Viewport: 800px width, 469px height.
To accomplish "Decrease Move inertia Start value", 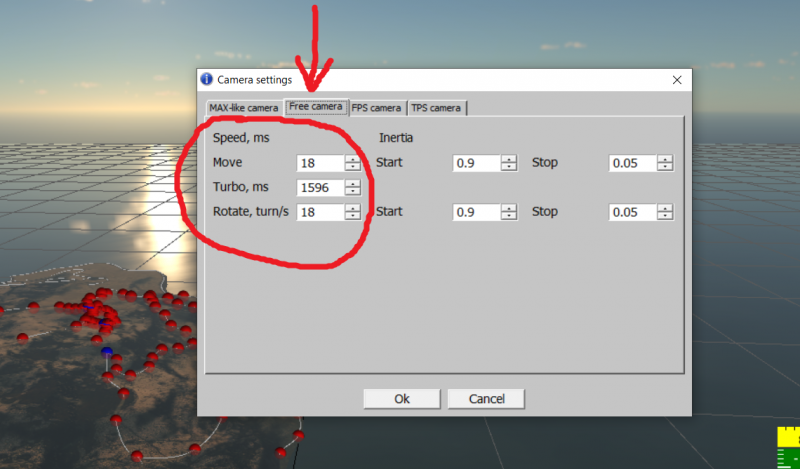I will click(509, 167).
